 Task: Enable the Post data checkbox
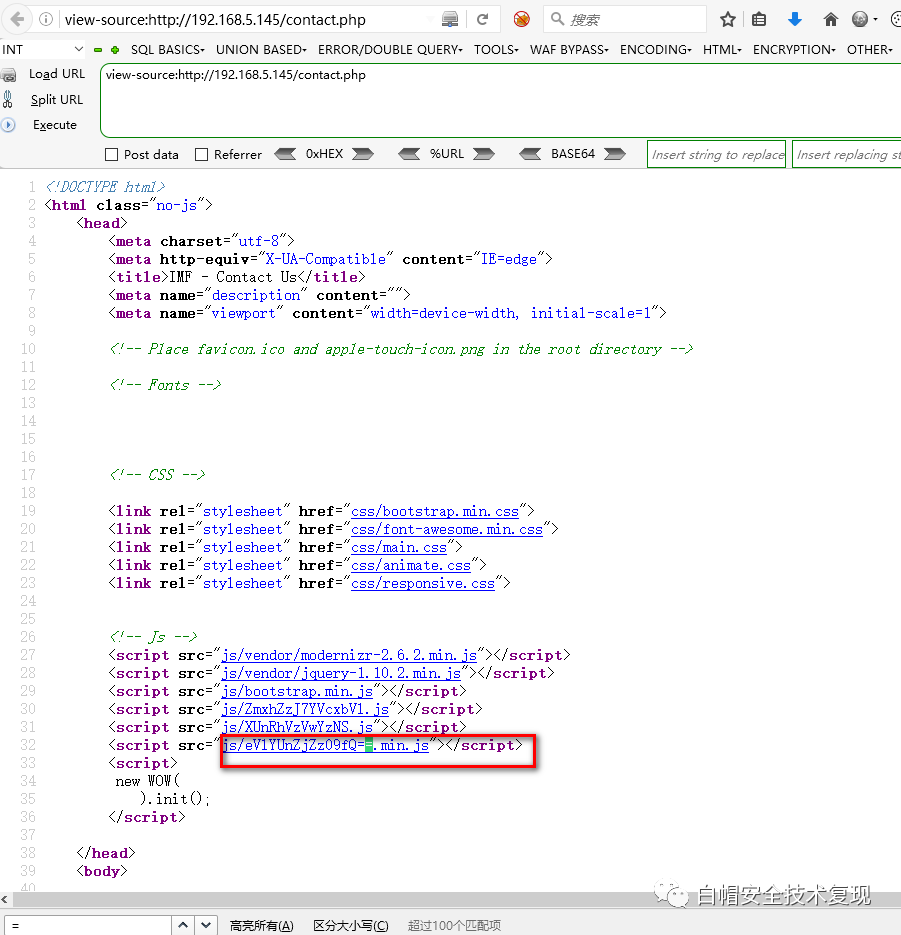(112, 155)
